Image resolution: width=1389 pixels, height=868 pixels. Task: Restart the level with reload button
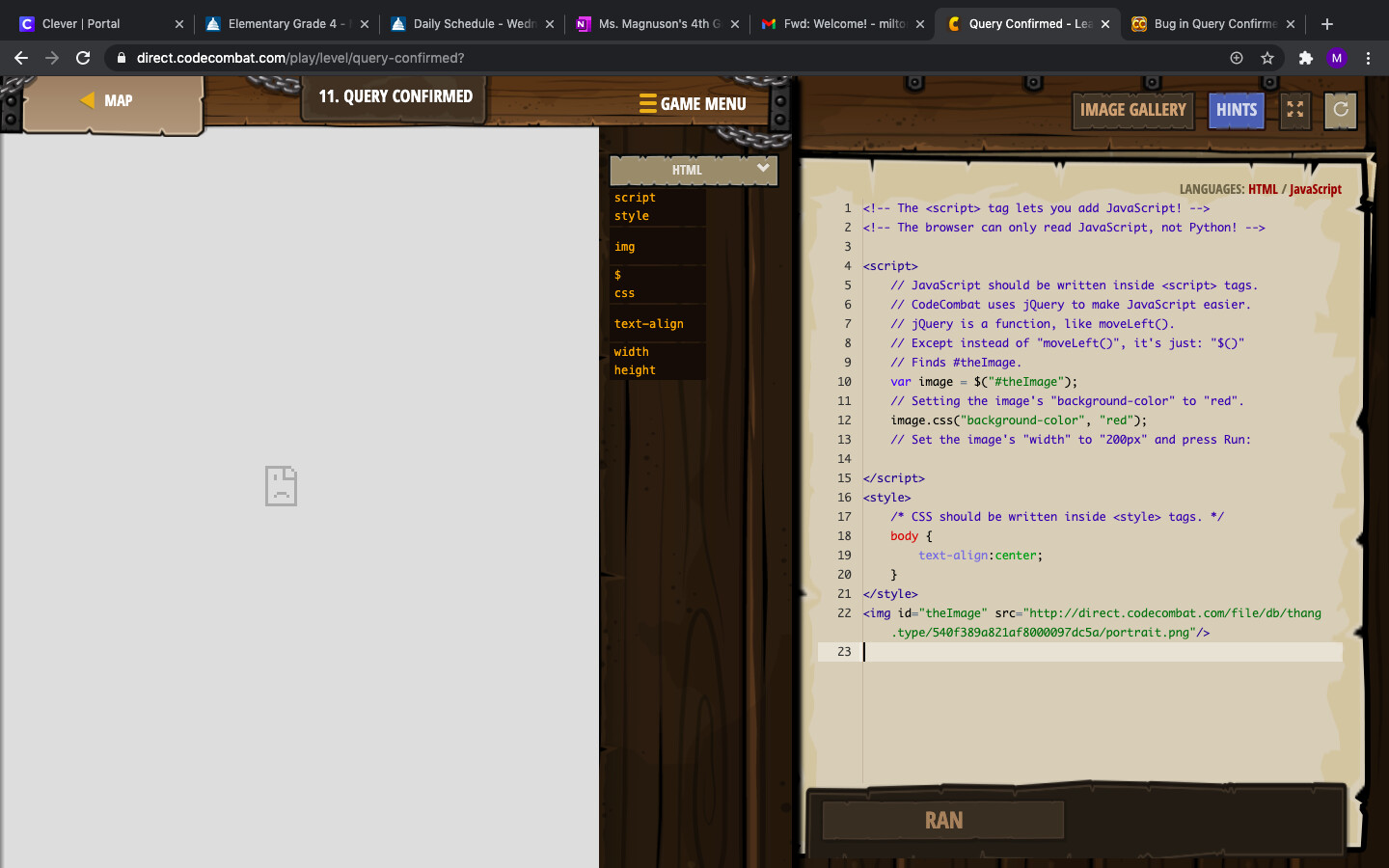coord(1341,110)
